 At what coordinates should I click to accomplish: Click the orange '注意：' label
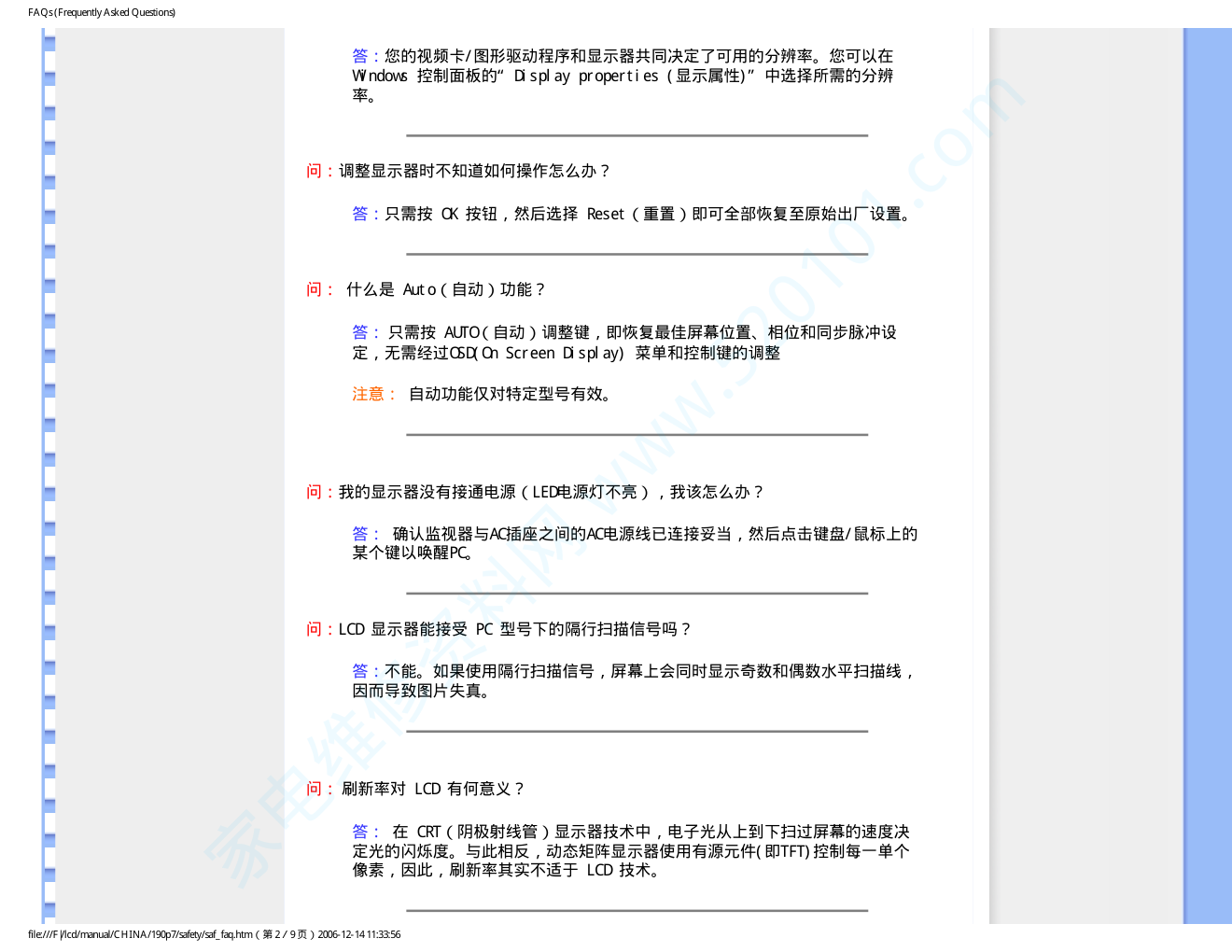pos(375,394)
